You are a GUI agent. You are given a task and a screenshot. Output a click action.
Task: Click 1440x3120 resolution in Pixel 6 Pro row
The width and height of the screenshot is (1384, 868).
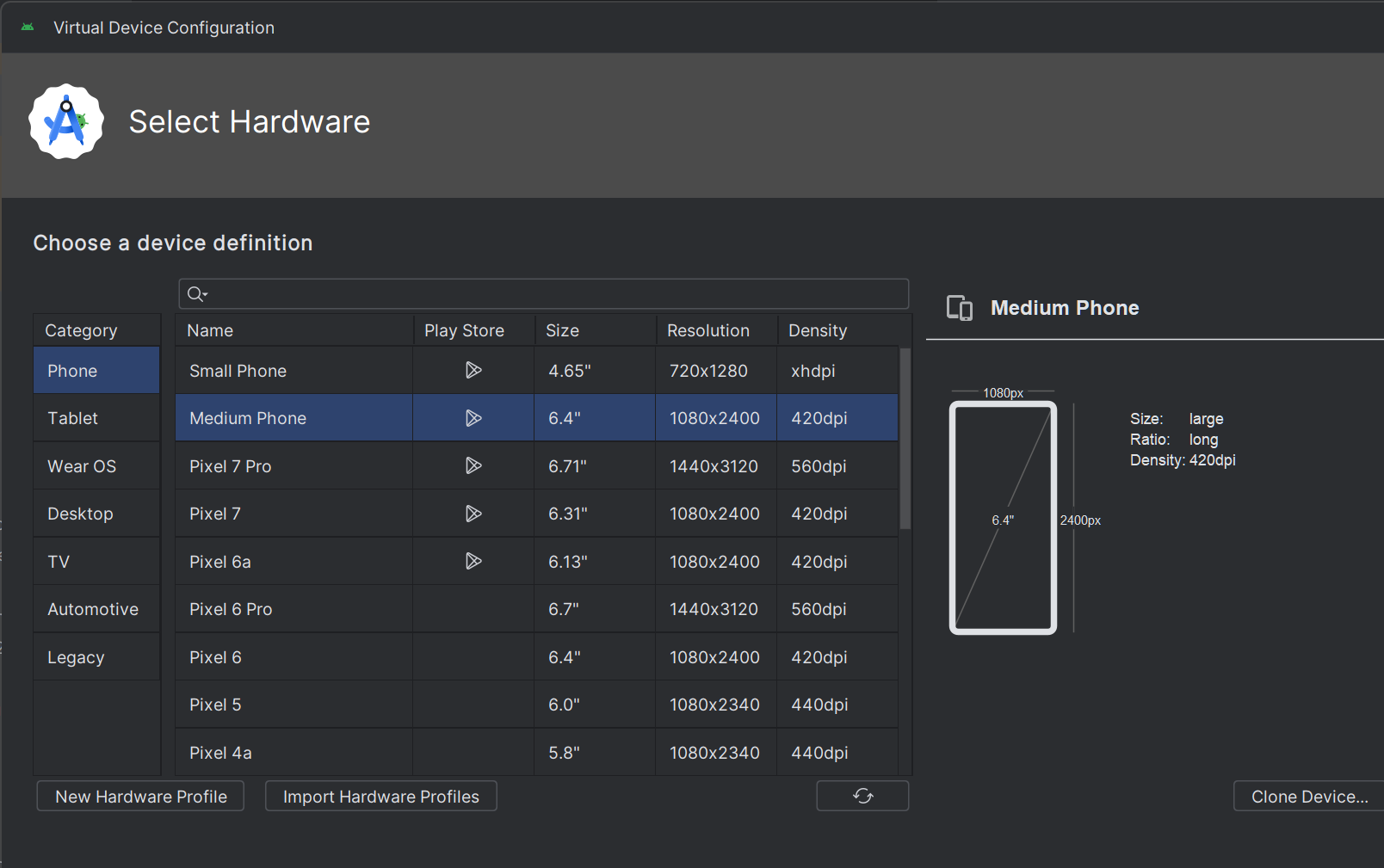click(716, 609)
